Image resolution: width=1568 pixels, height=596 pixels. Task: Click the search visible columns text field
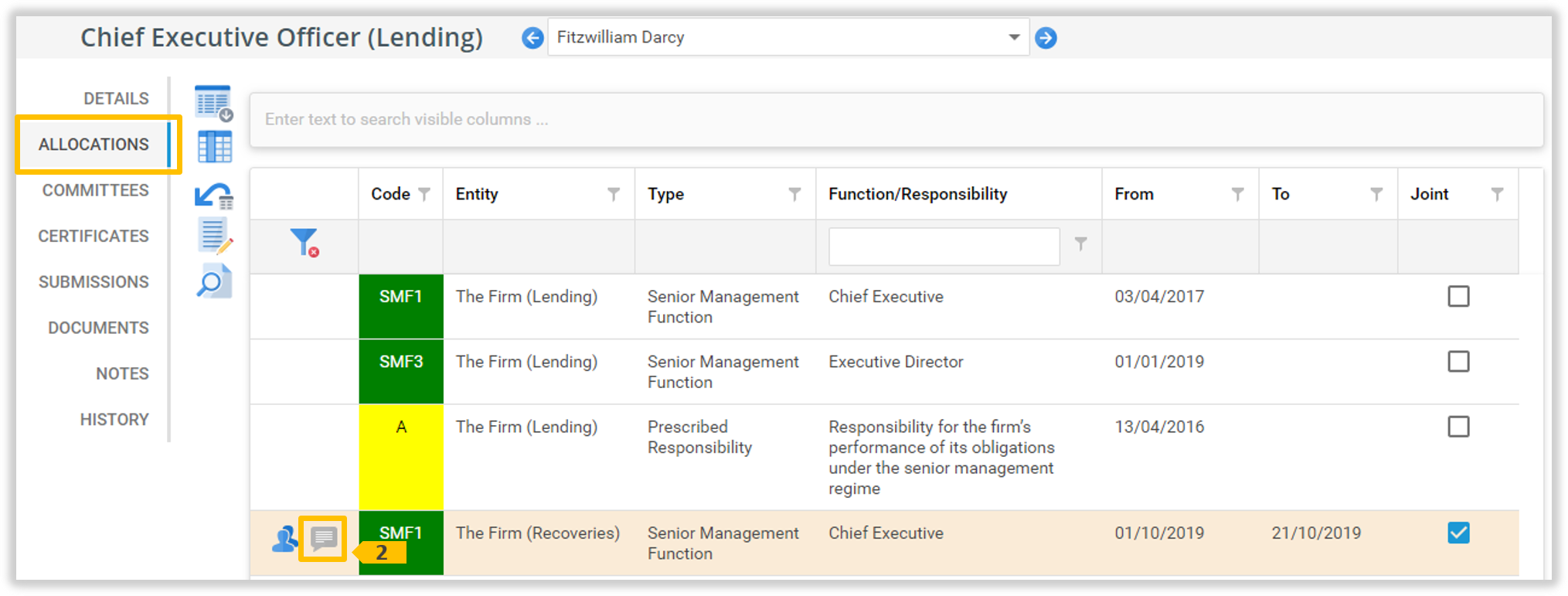pyautogui.click(x=896, y=120)
